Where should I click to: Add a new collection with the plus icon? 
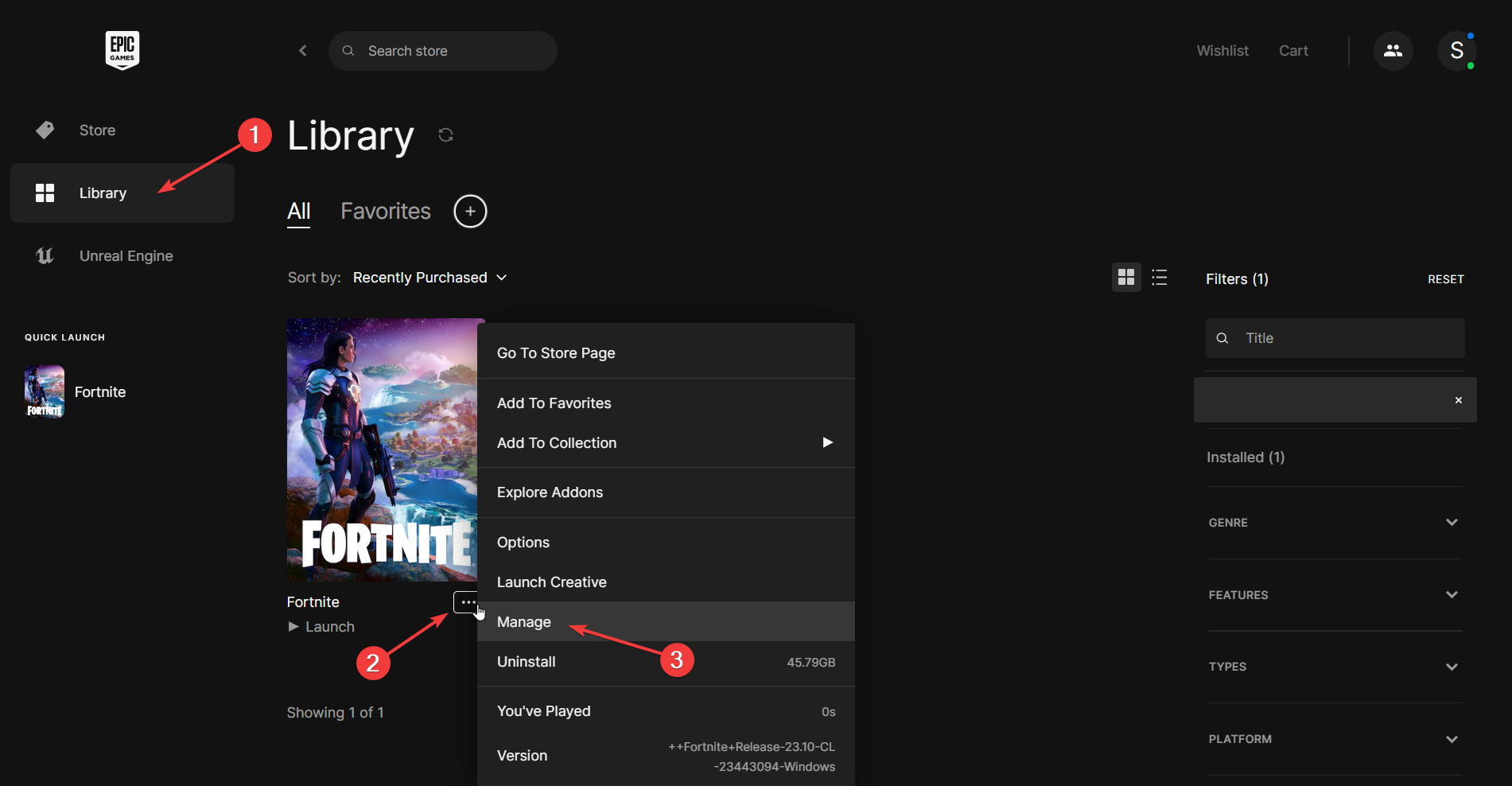click(470, 211)
